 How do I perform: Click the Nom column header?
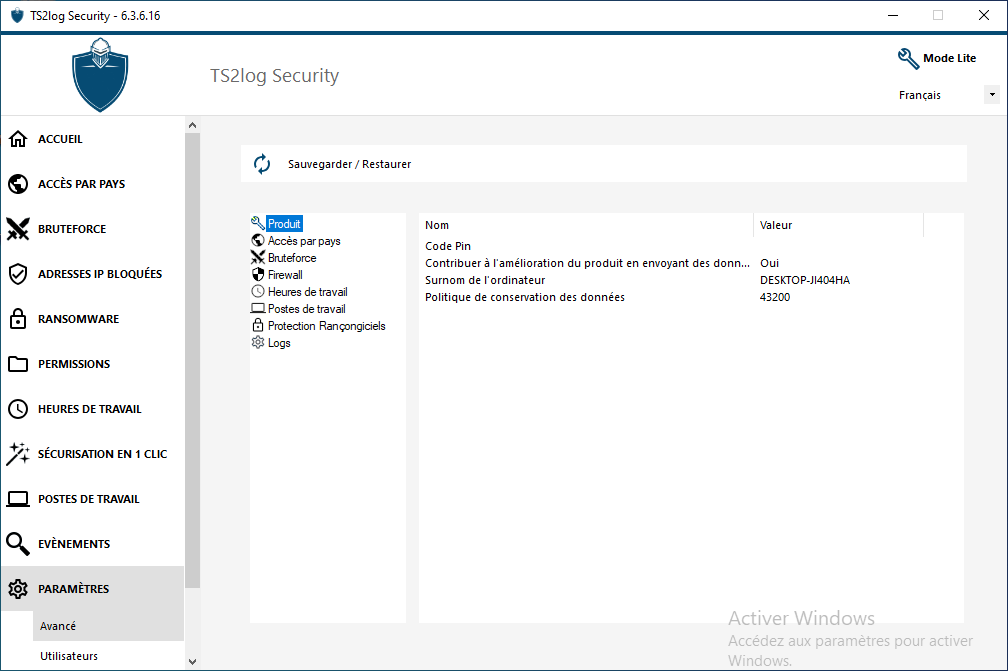point(586,225)
